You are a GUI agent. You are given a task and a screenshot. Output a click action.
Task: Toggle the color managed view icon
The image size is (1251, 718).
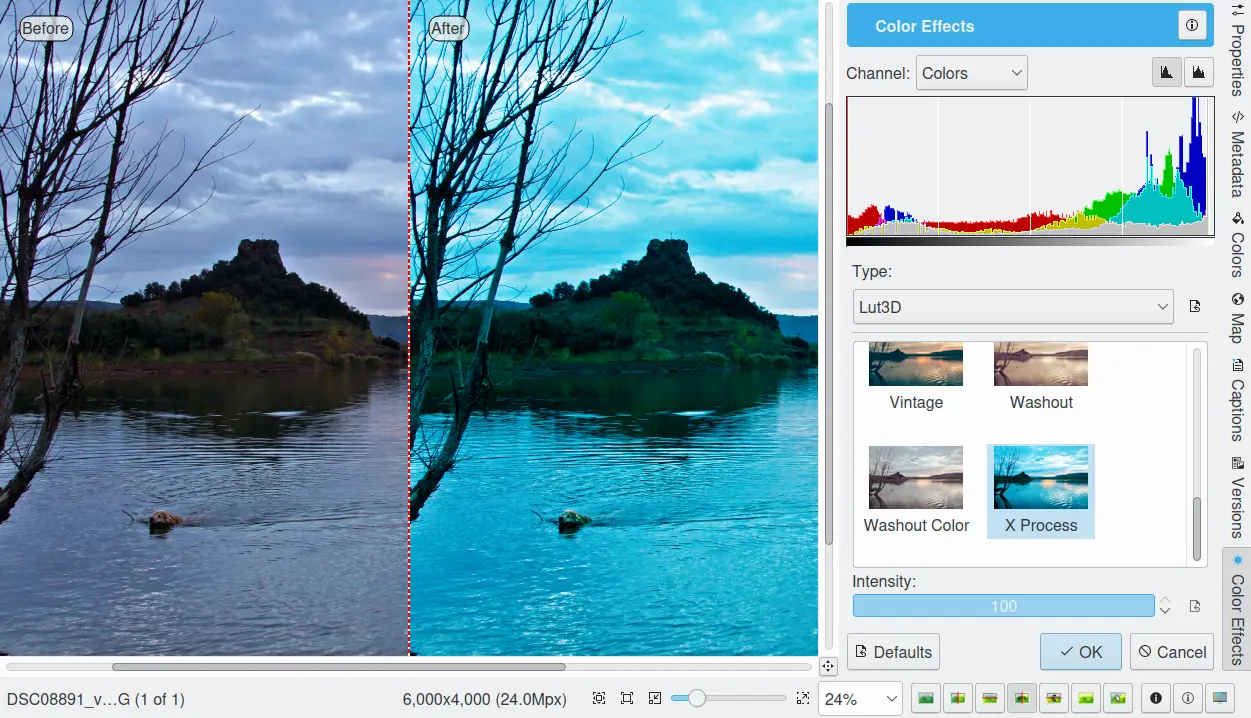click(x=1219, y=698)
